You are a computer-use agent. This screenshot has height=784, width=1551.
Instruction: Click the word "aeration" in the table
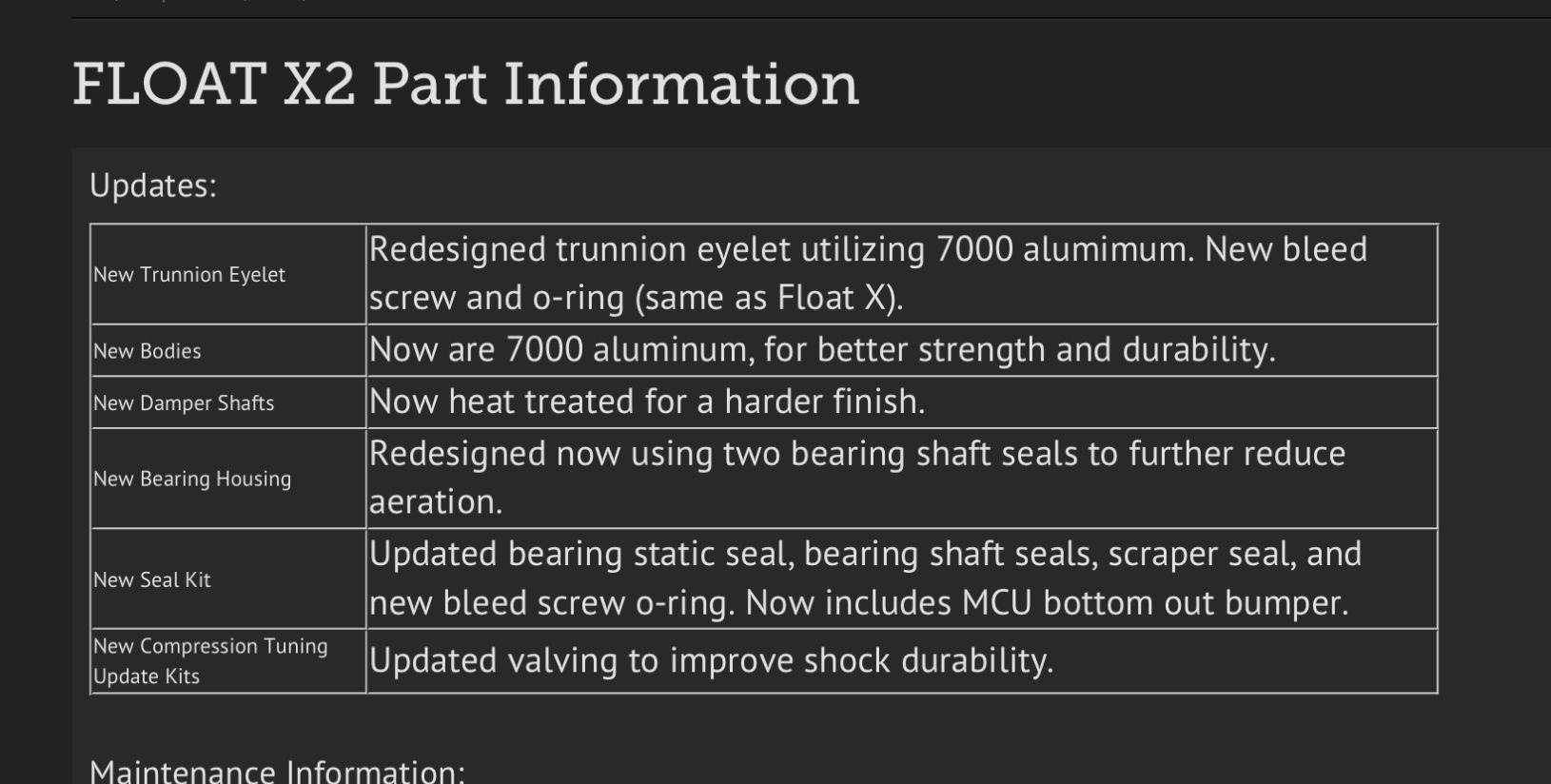click(x=435, y=501)
